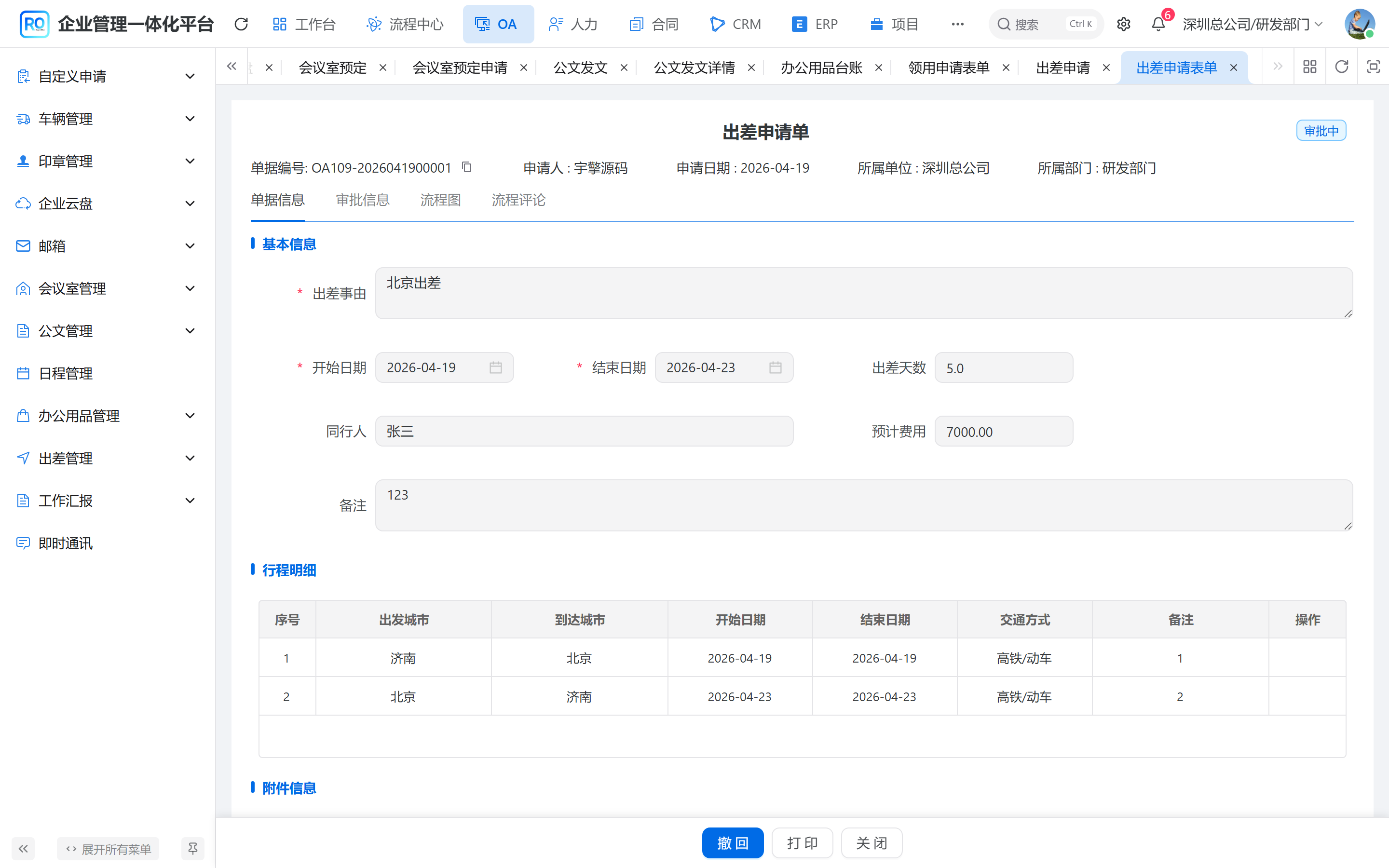The height and width of the screenshot is (868, 1389).
Task: Open the 流程中心 top menu
Action: point(405,24)
